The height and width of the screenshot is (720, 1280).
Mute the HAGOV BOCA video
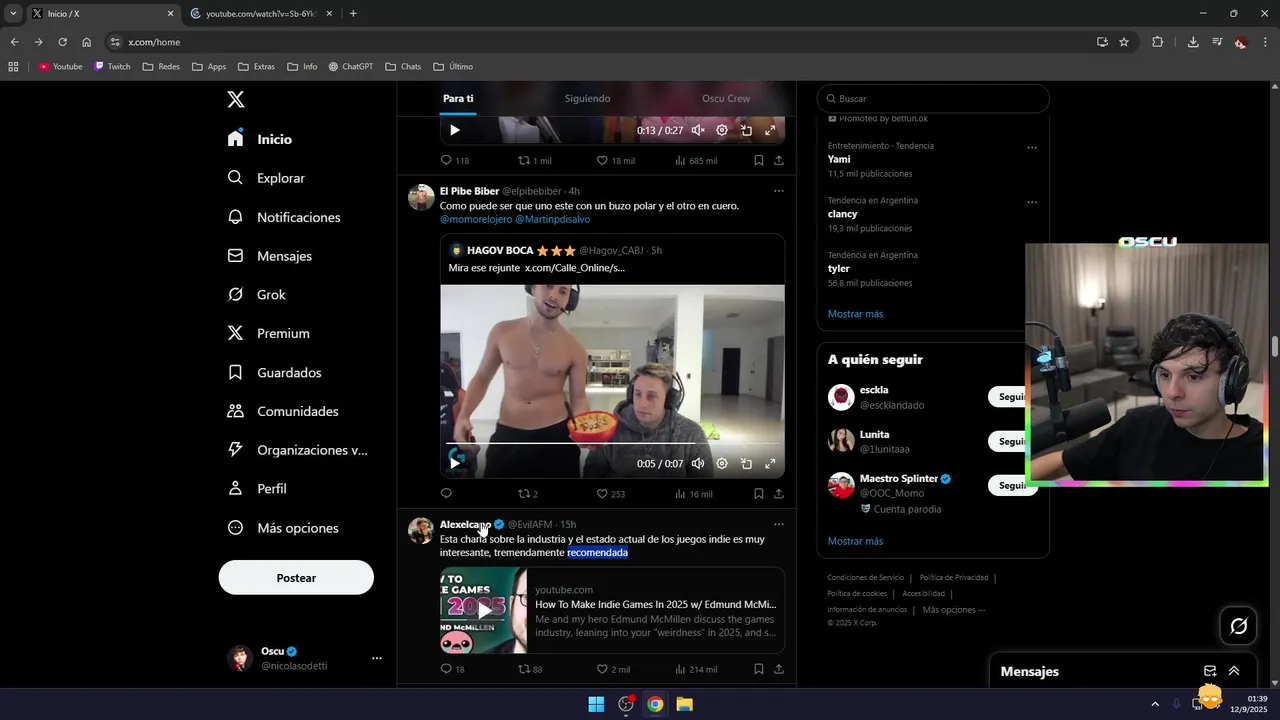point(698,463)
